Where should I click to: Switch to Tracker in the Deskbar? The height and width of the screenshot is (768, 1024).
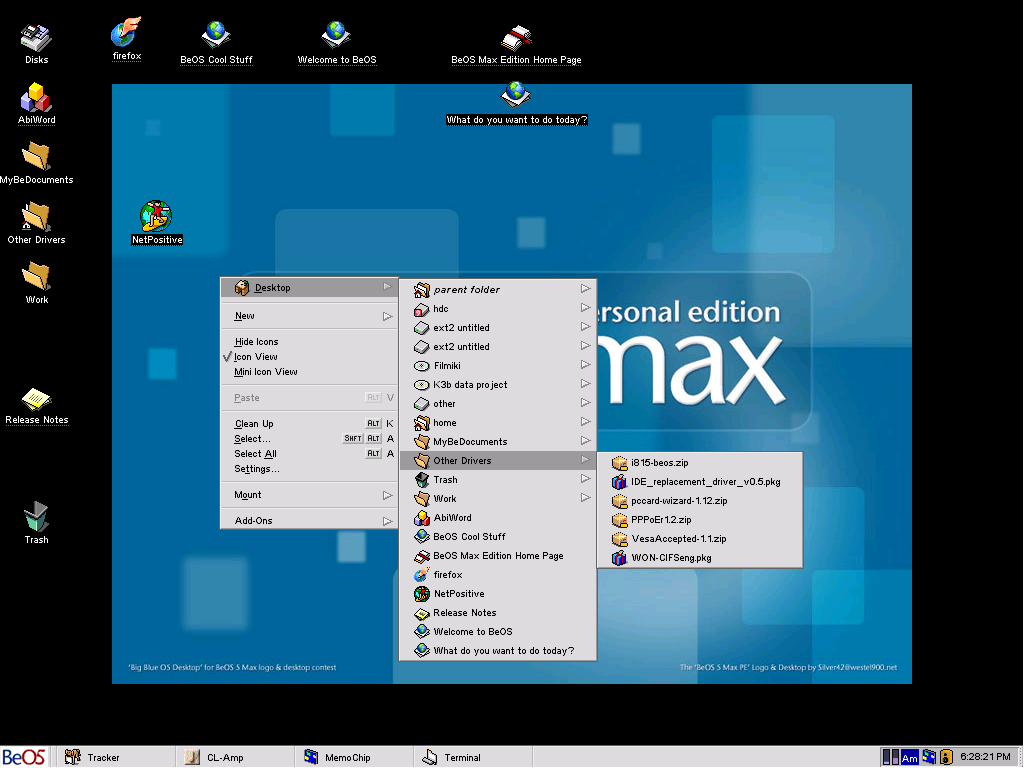point(114,757)
